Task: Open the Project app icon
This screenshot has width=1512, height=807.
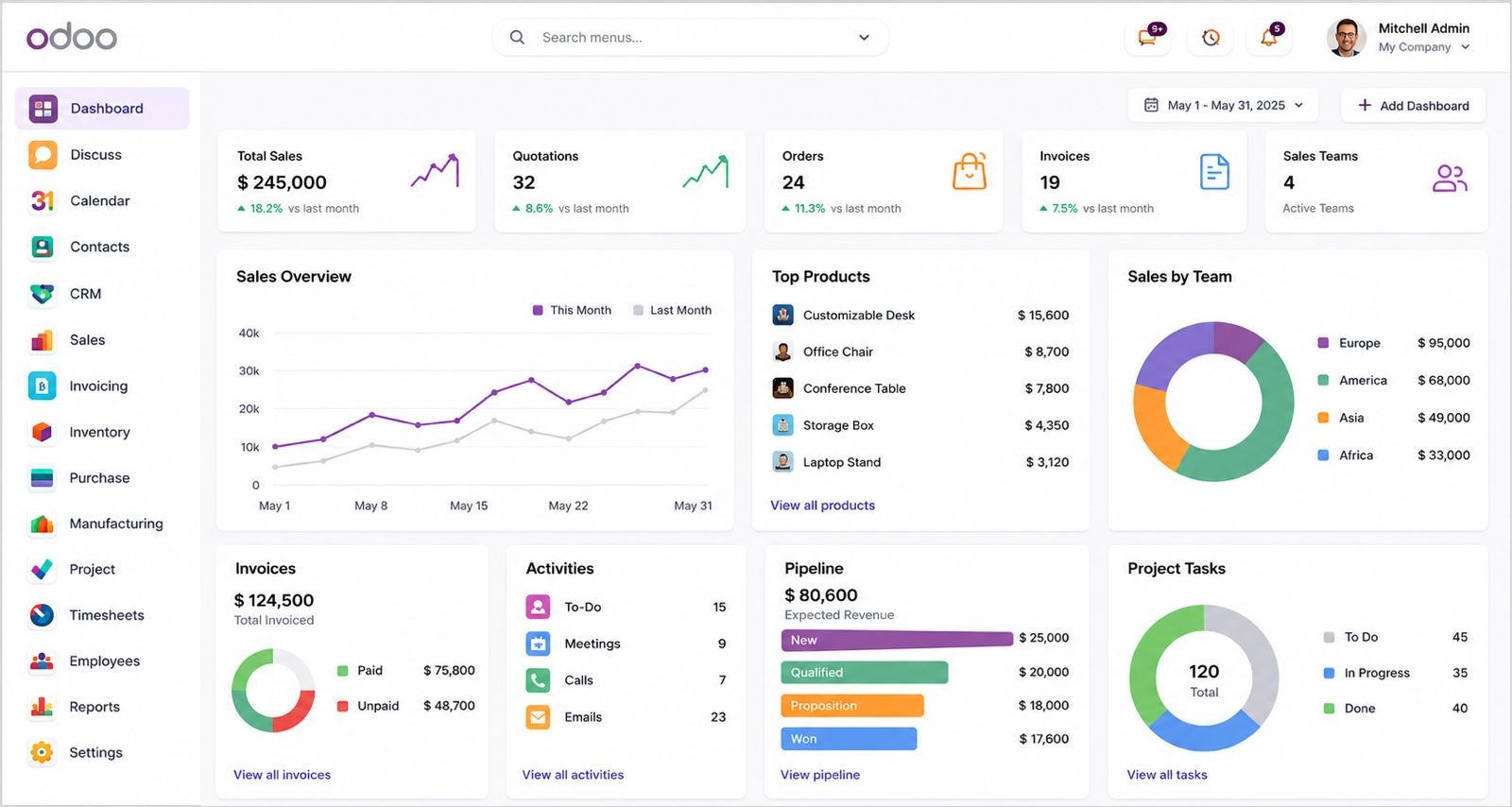Action: click(43, 569)
